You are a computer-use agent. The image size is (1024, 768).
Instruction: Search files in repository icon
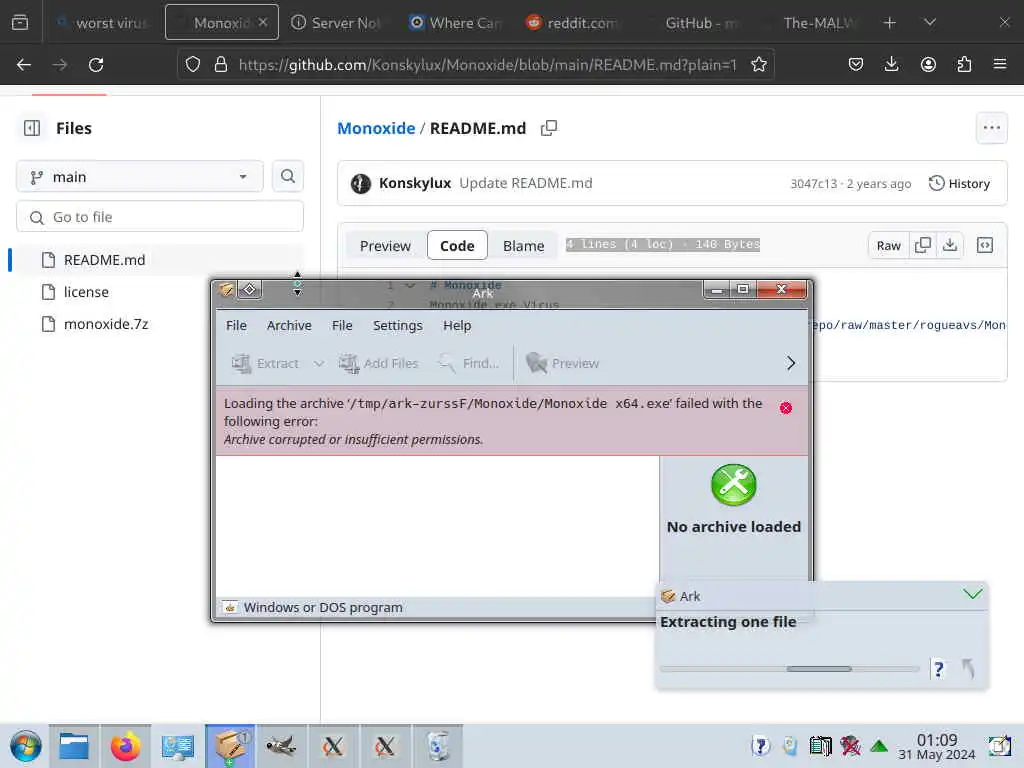tap(288, 176)
